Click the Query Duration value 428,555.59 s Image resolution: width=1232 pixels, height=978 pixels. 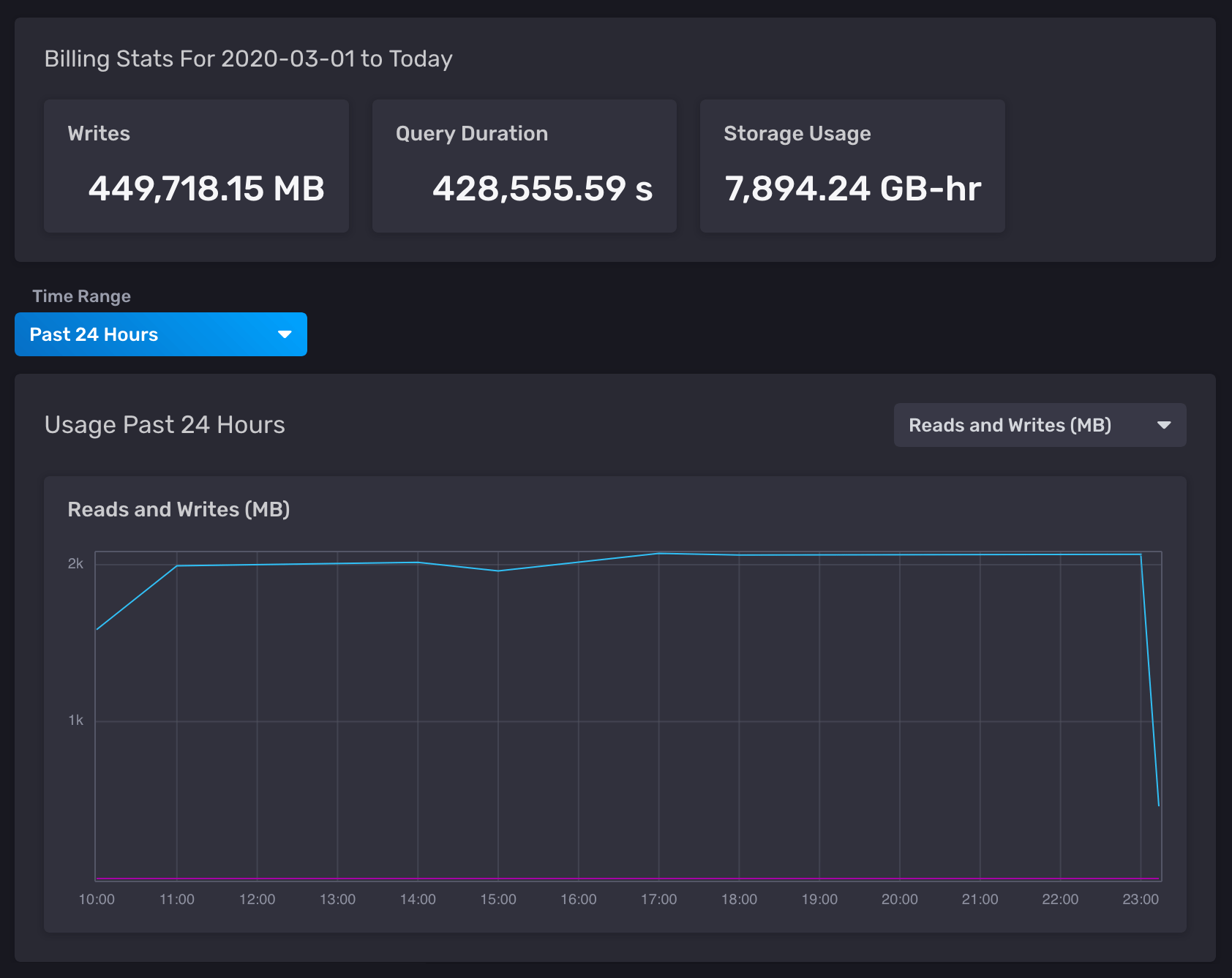point(542,189)
